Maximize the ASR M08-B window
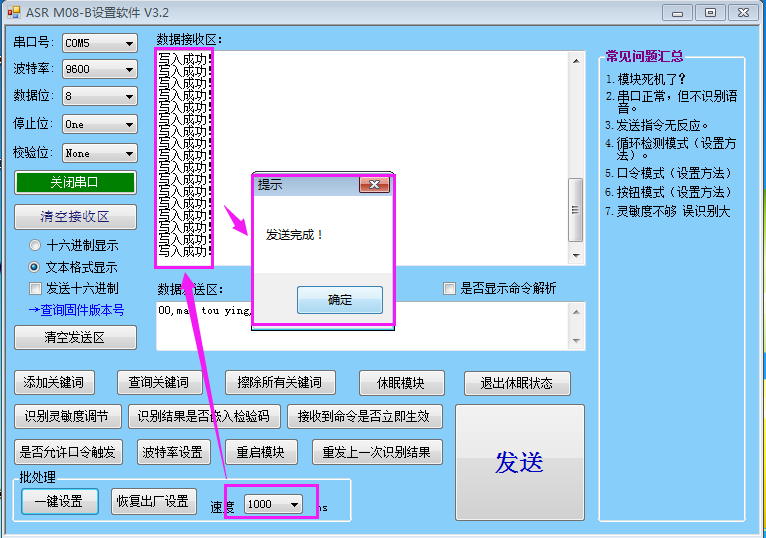766x538 pixels. pyautogui.click(x=710, y=13)
